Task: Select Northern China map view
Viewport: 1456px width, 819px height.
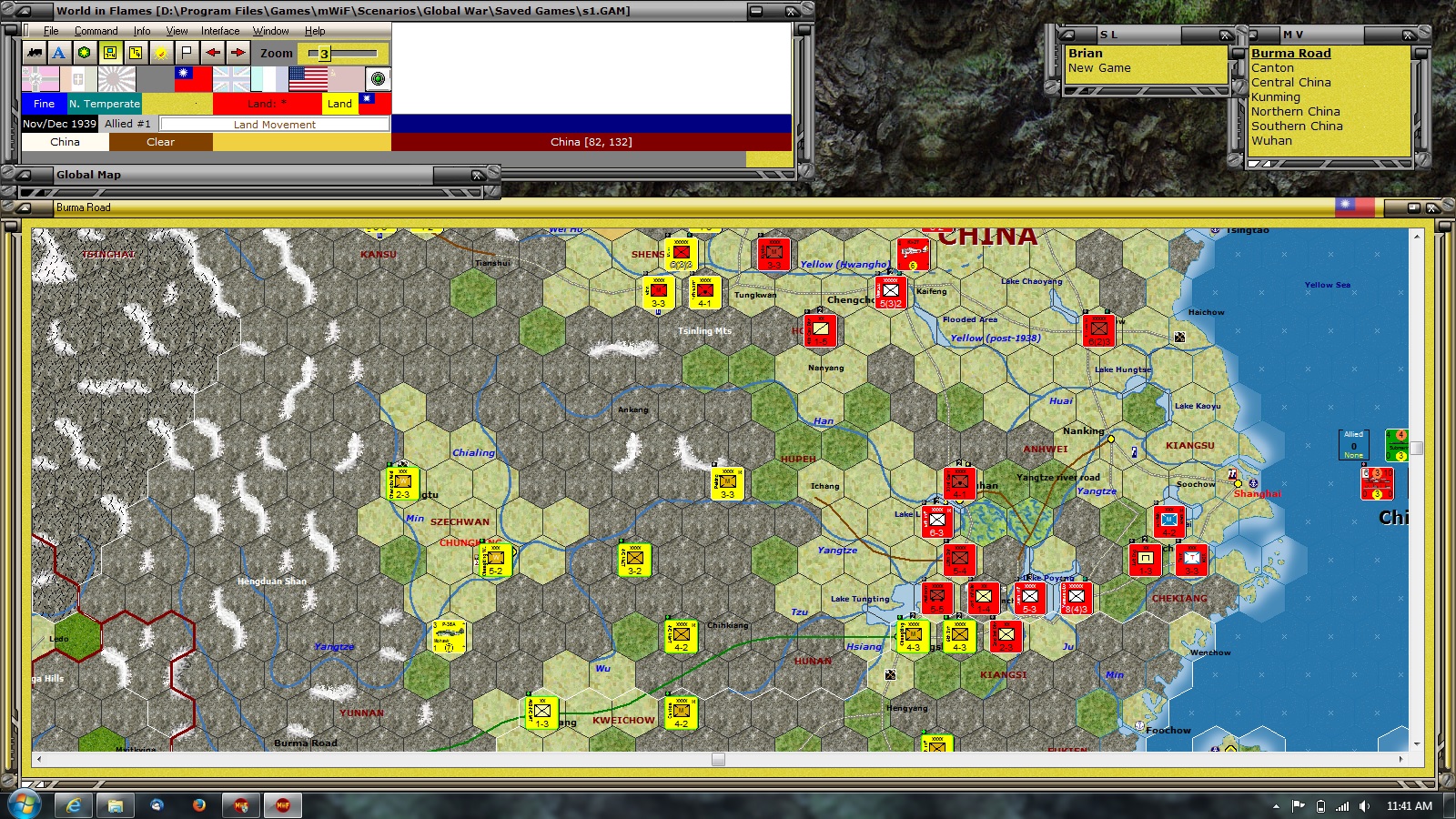Action: [1295, 112]
